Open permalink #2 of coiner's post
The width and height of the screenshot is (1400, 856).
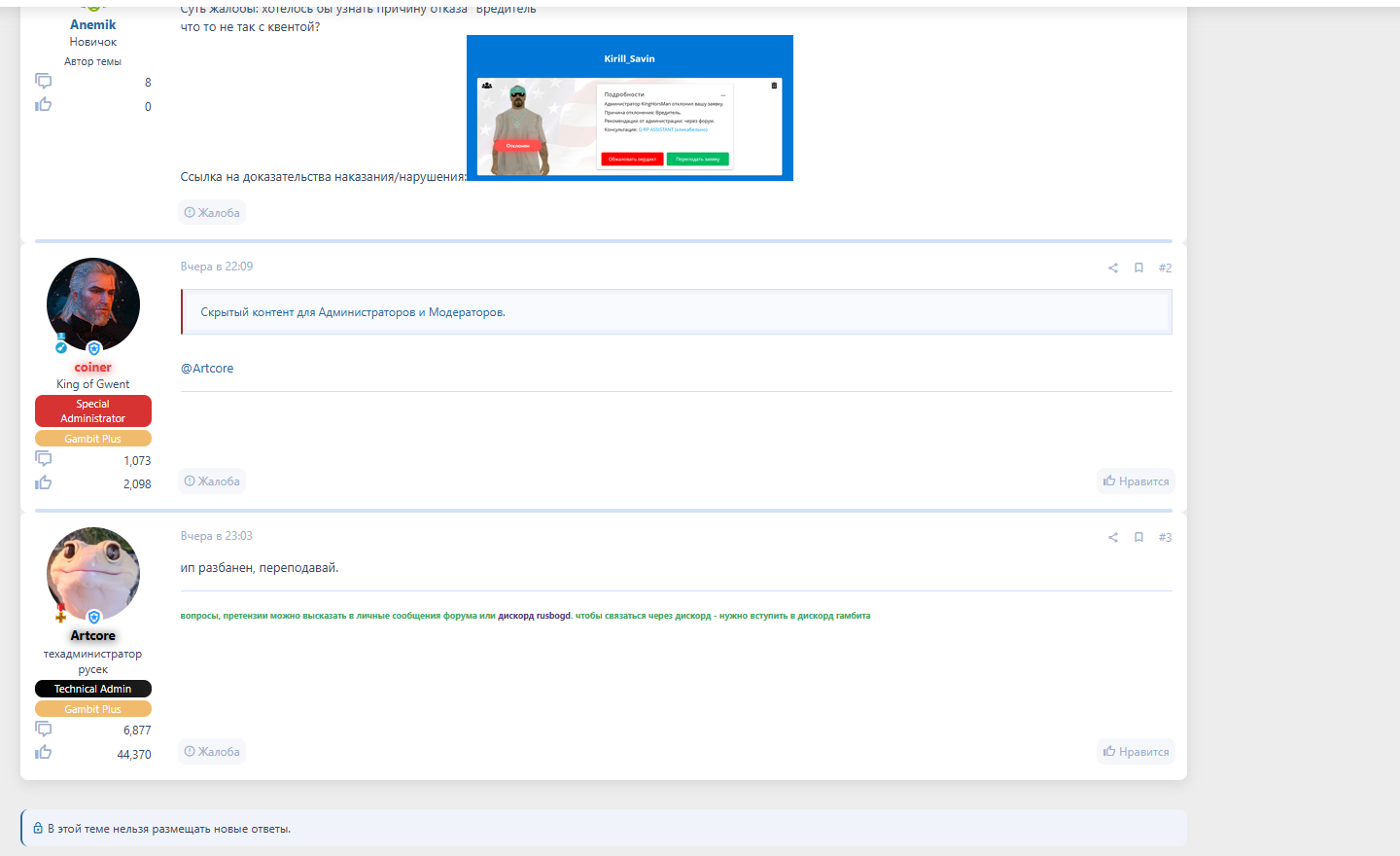[x=1165, y=268]
